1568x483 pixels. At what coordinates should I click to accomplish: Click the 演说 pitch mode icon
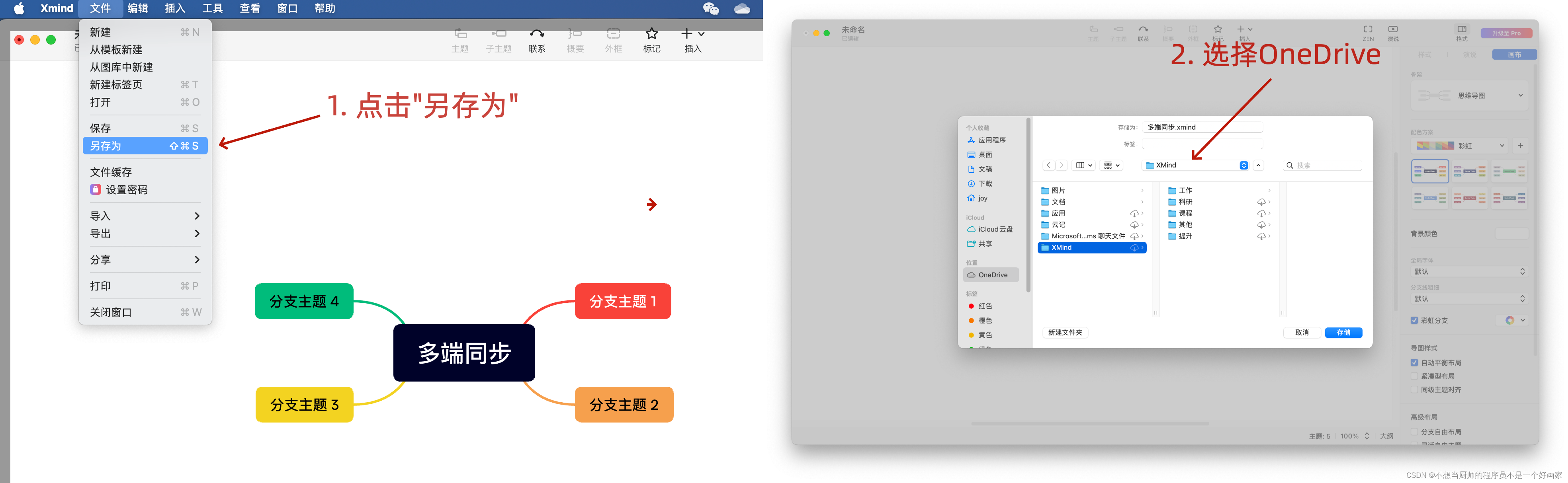coord(1393,29)
